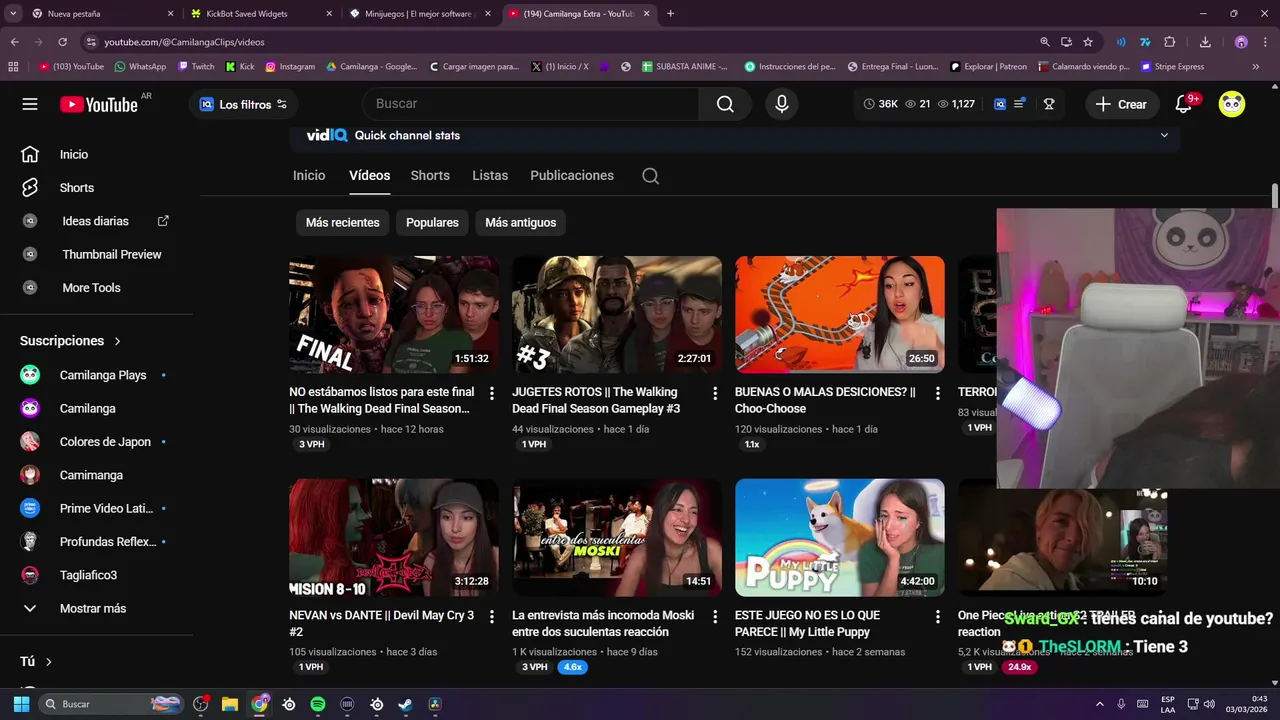
Task: Expand the Tú section
Action: click(x=36, y=662)
